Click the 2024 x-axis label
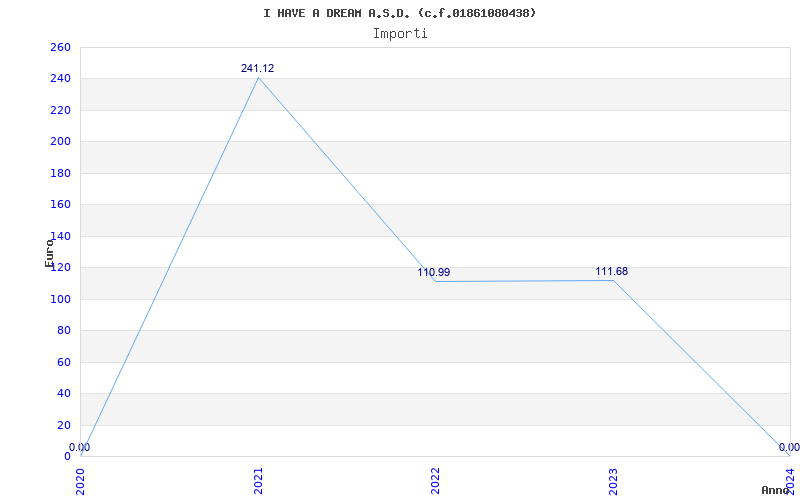Screen dimensions: 800x500 790,482
